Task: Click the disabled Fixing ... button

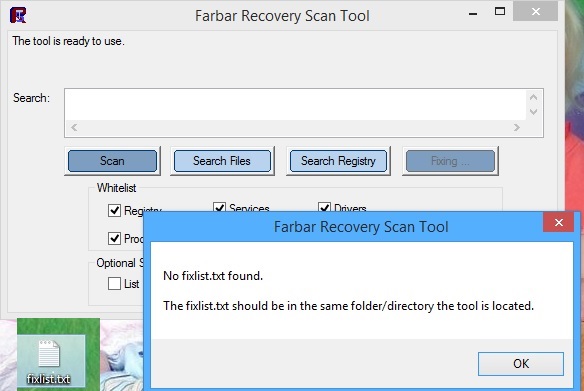Action: [x=450, y=161]
